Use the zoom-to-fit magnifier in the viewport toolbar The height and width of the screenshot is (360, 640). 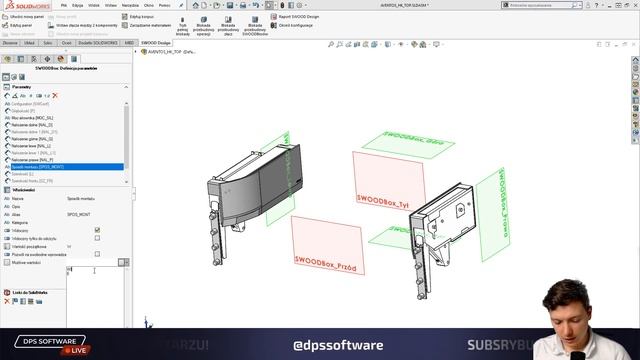(x=331, y=44)
